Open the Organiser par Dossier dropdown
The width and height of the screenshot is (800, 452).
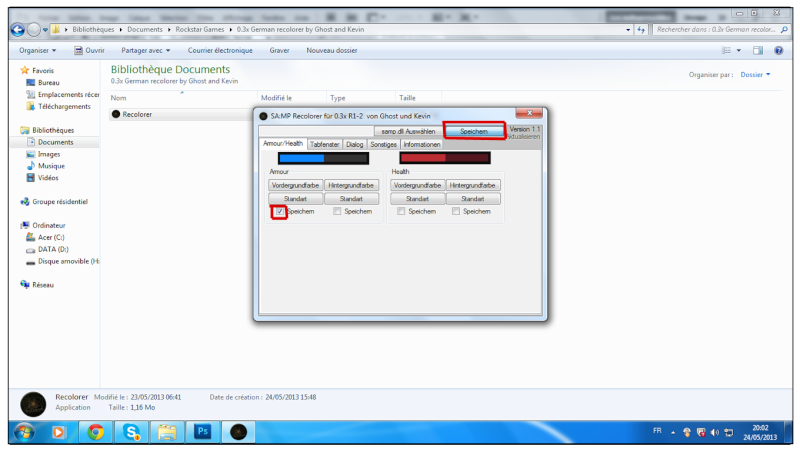coord(755,74)
